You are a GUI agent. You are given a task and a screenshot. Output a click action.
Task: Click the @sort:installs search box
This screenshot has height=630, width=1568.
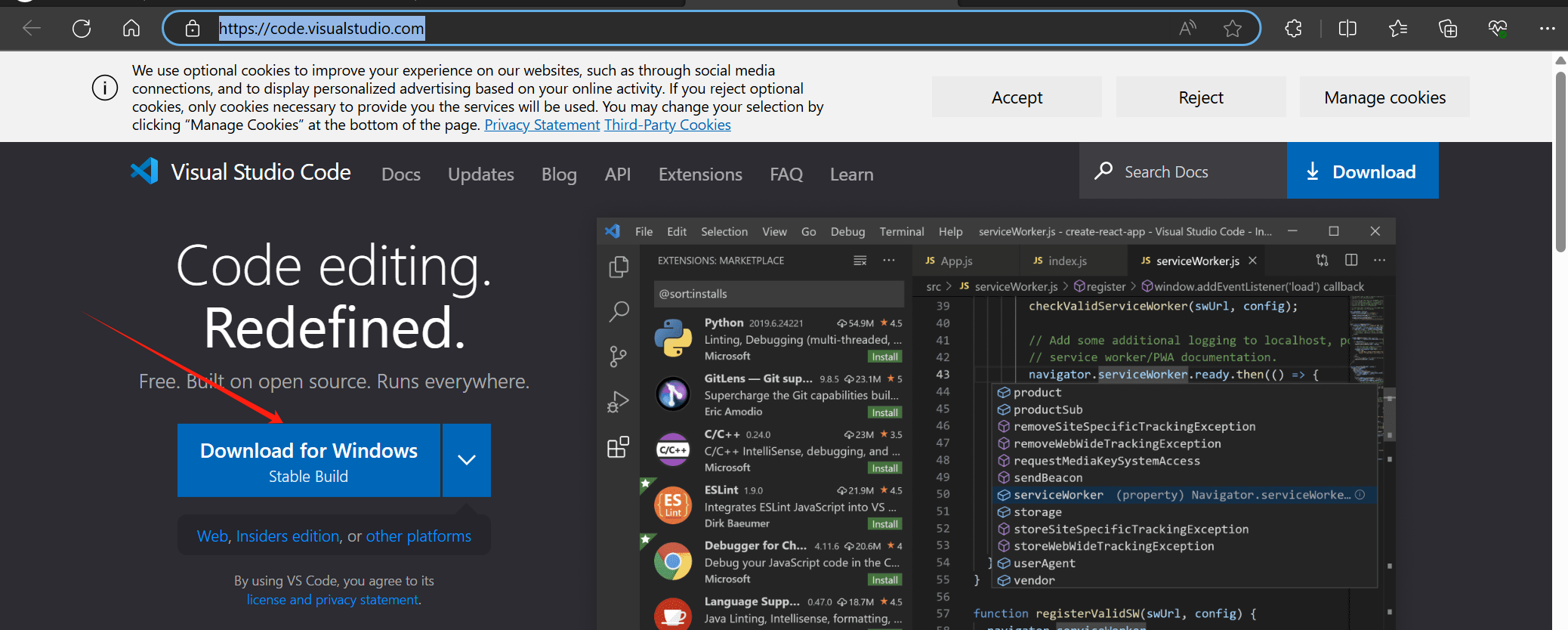(x=779, y=294)
